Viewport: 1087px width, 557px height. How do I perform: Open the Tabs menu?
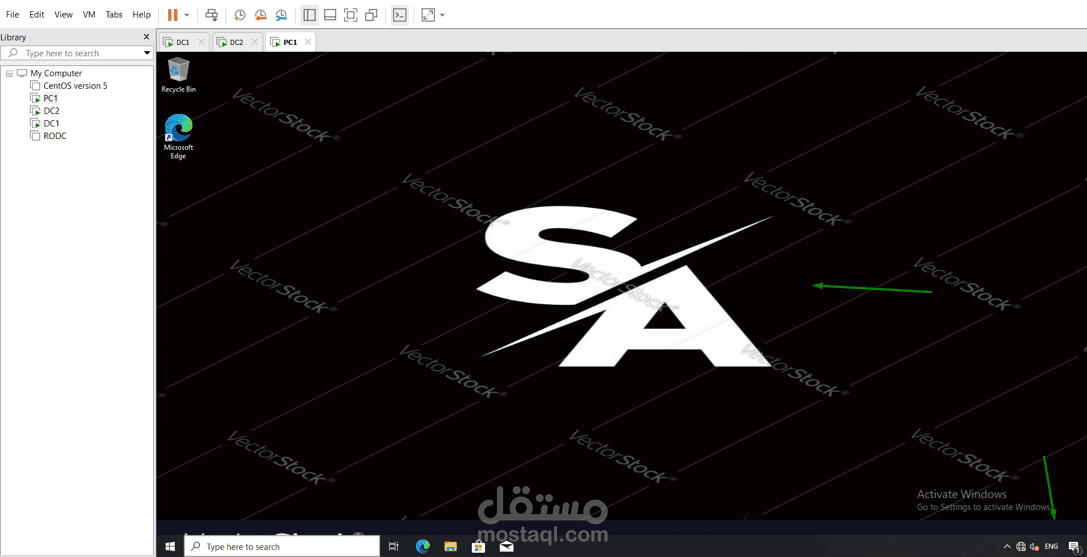(114, 14)
